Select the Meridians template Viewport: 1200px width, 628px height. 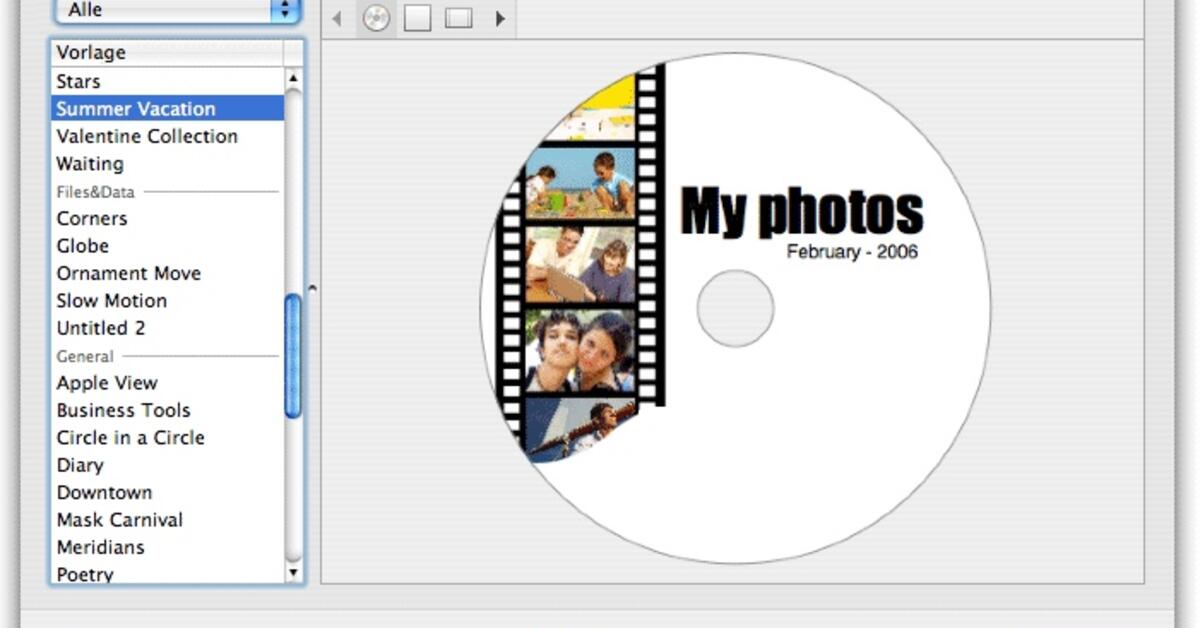coord(168,548)
